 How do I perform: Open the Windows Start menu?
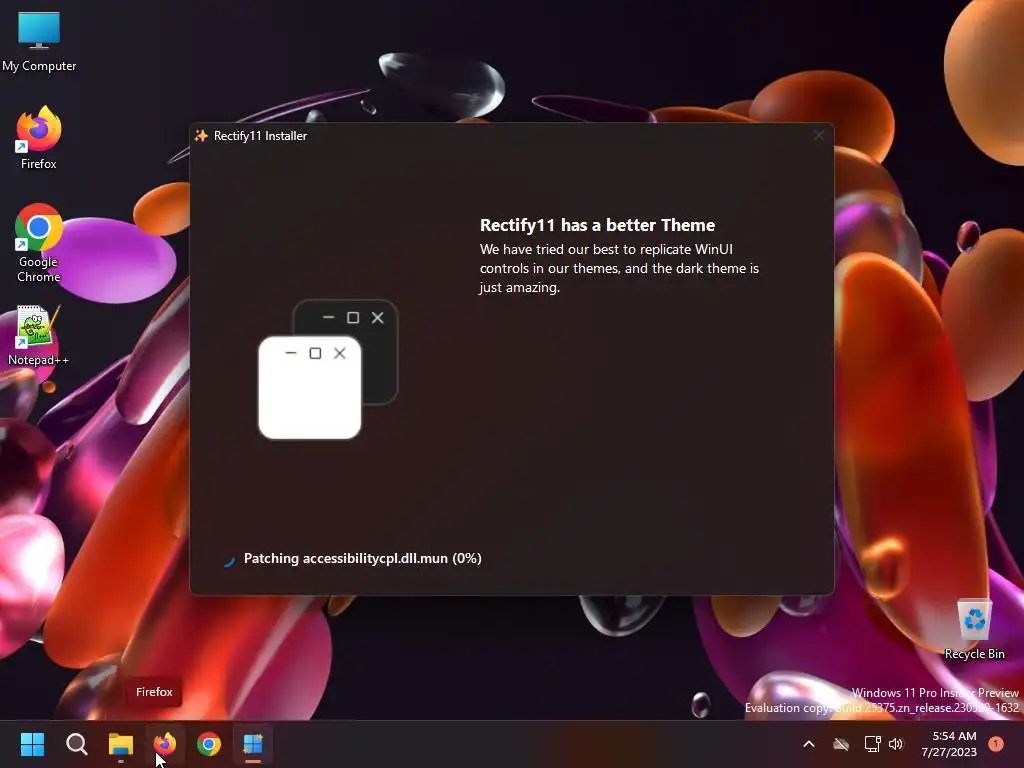pos(32,744)
